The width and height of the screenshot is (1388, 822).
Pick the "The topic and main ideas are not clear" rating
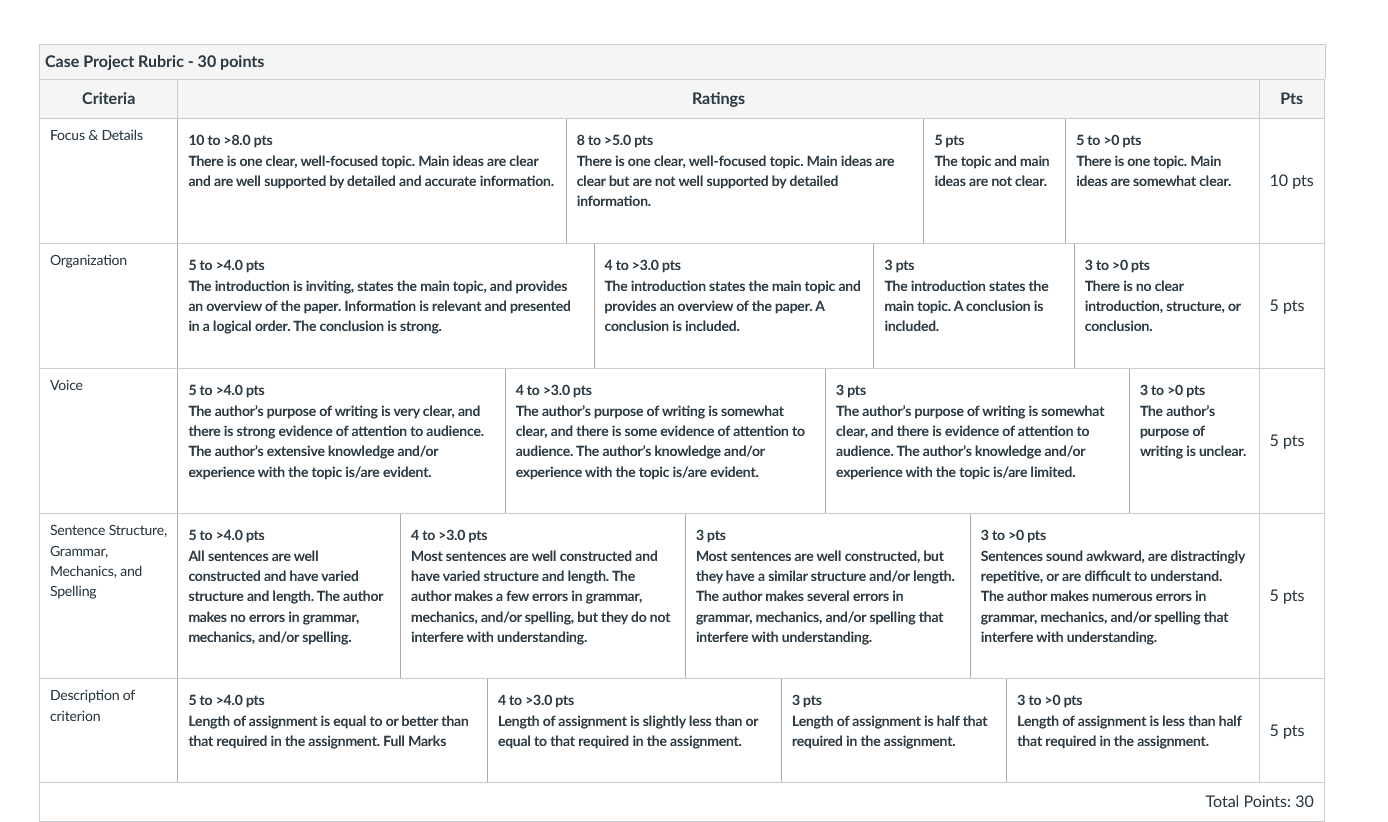click(x=992, y=171)
